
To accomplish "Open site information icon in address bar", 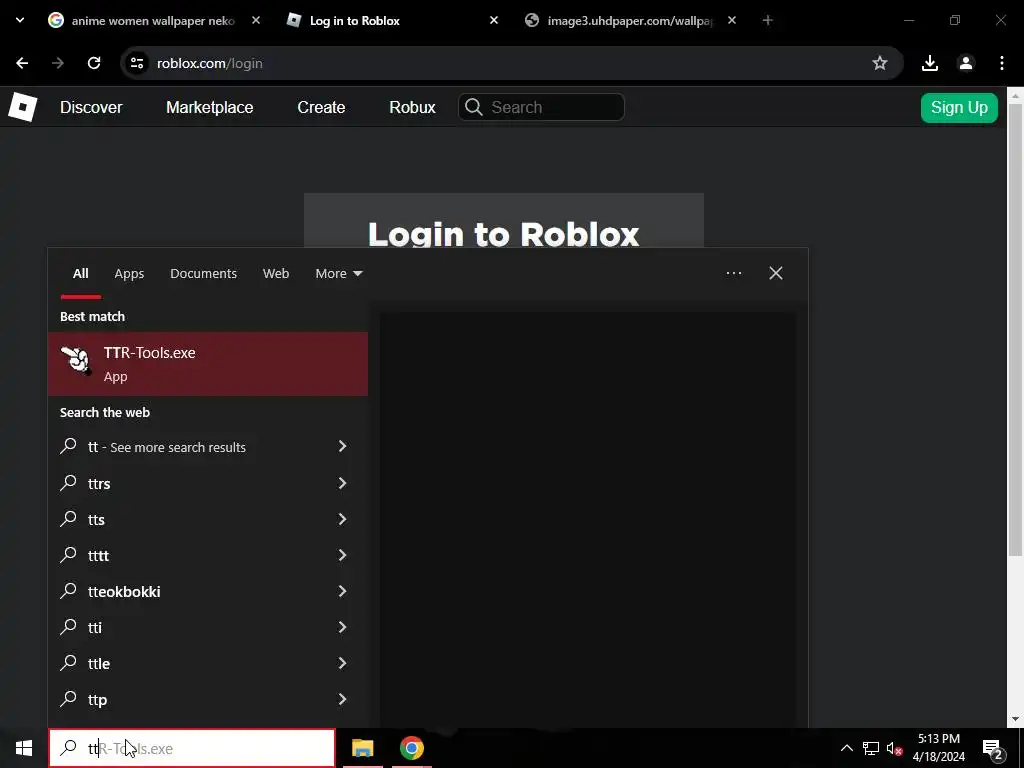I will coord(137,63).
